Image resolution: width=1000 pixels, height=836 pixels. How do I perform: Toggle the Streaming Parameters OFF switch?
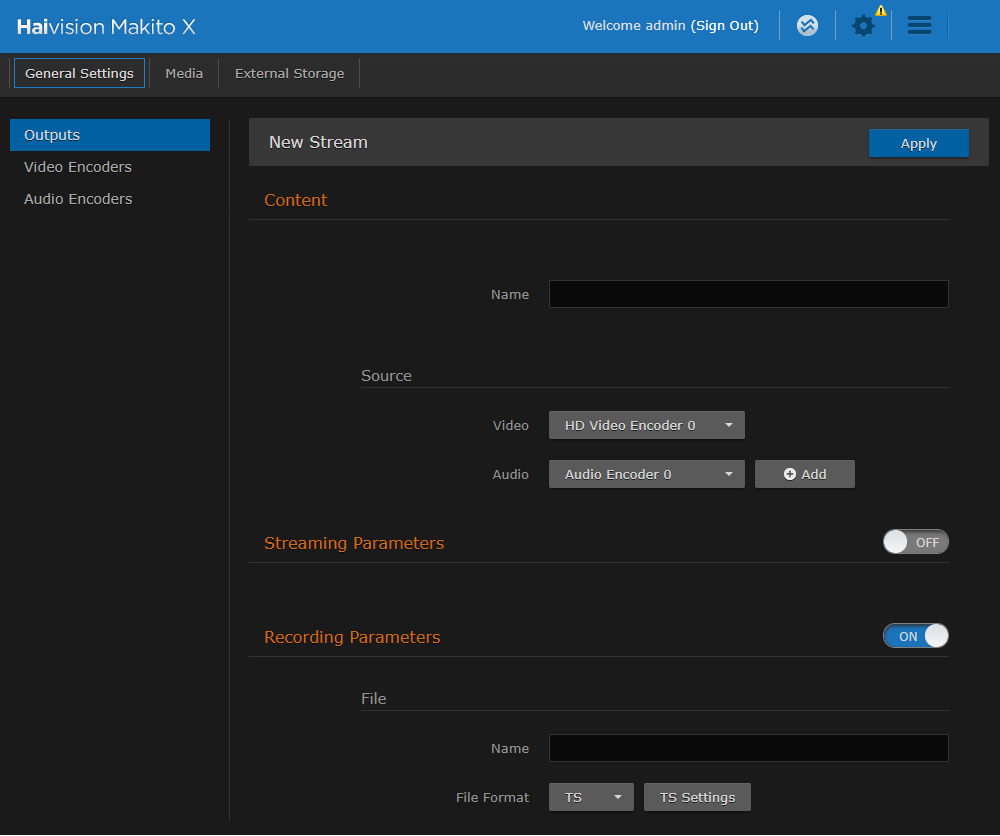[915, 541]
